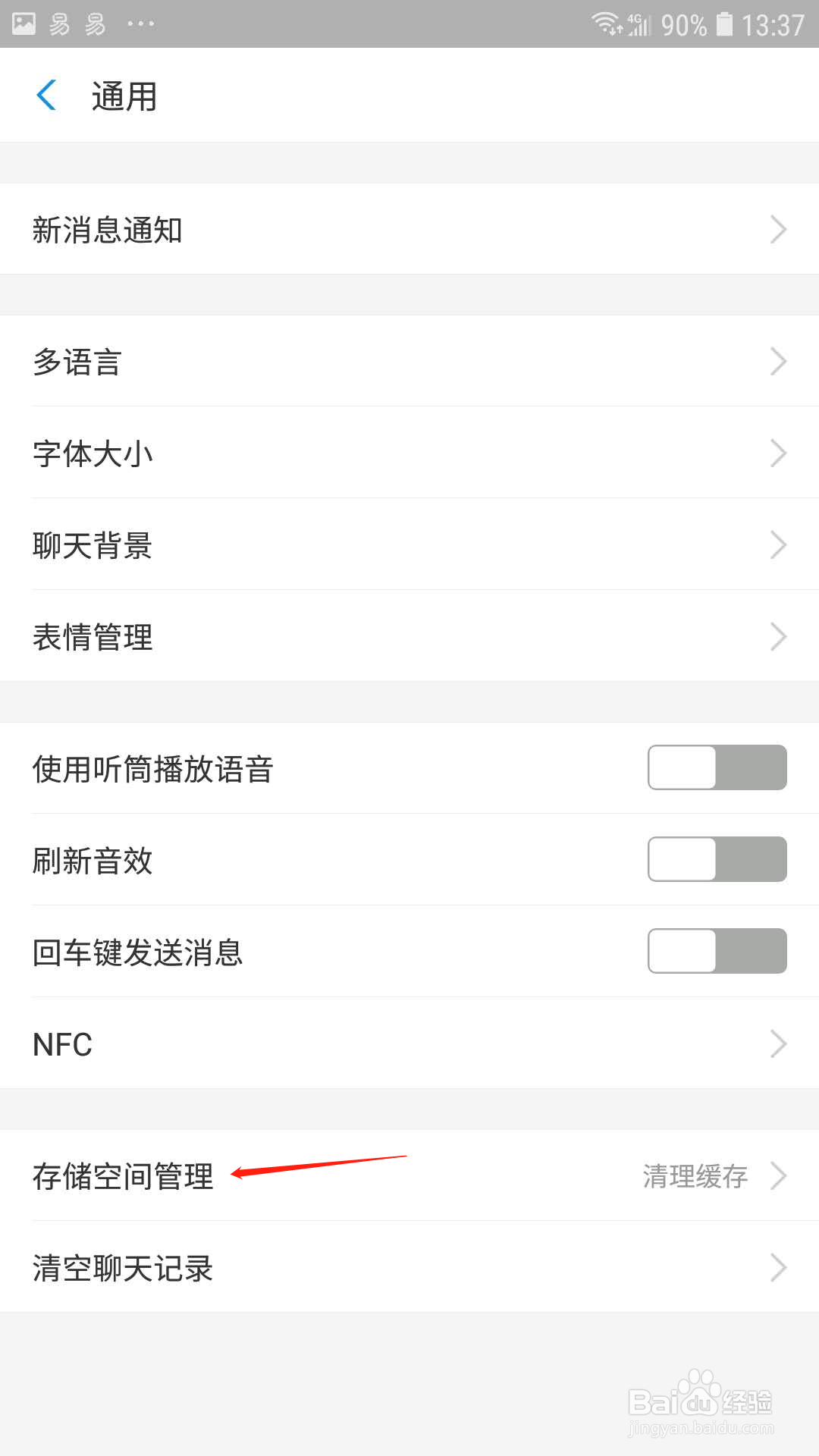The image size is (819, 1456).
Task: Tap 清理缓存 link
Action: [x=695, y=1176]
